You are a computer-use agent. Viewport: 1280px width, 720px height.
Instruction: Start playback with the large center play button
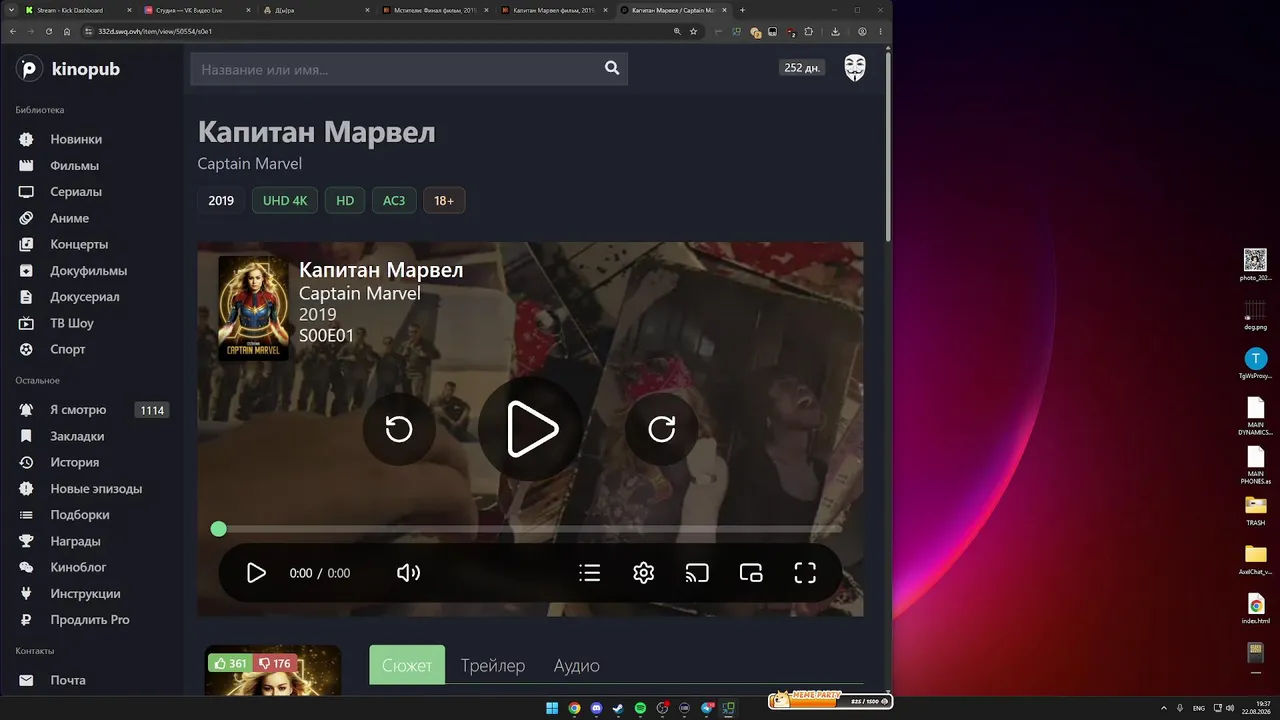coord(532,429)
